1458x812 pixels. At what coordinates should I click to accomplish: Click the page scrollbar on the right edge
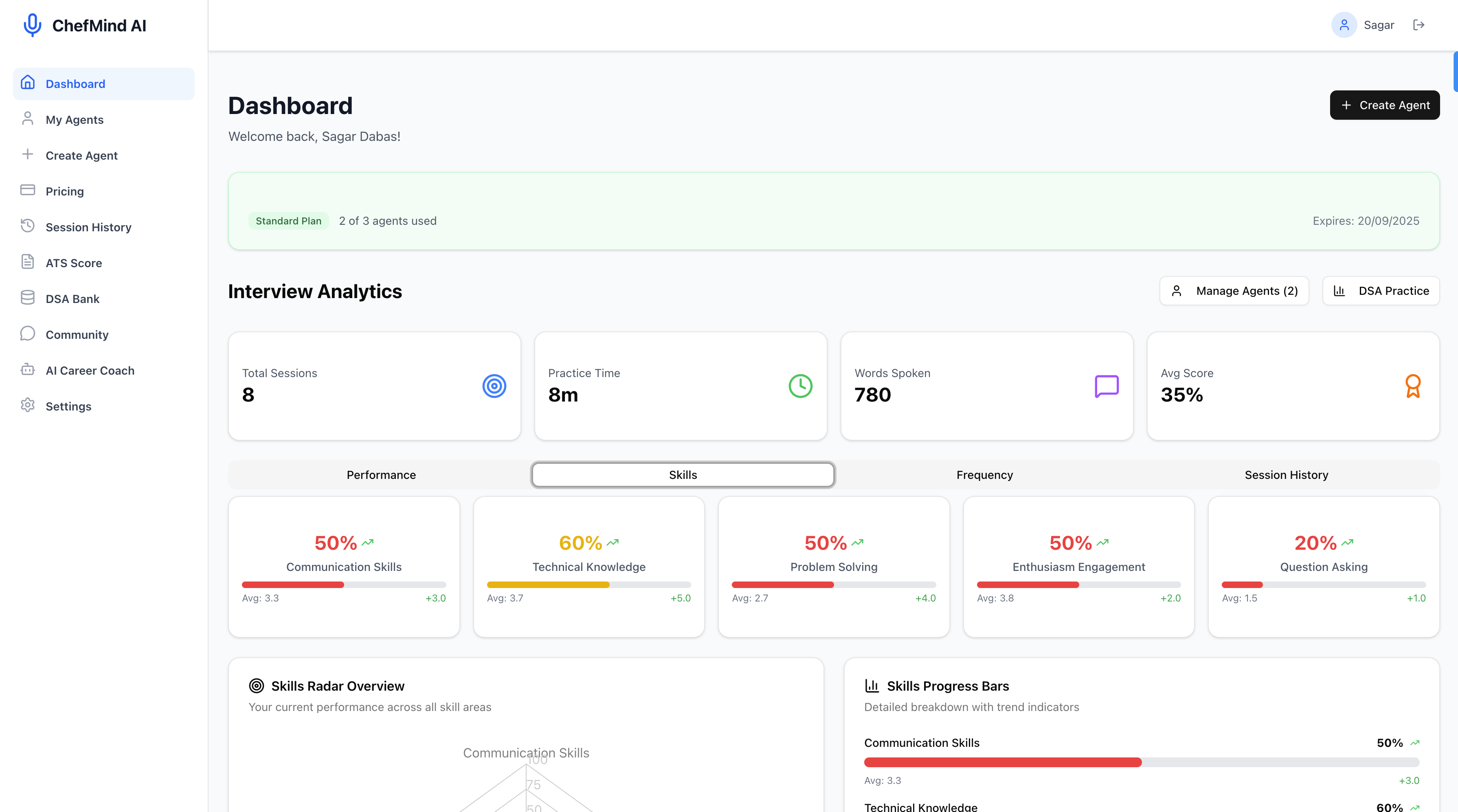pyautogui.click(x=1455, y=71)
